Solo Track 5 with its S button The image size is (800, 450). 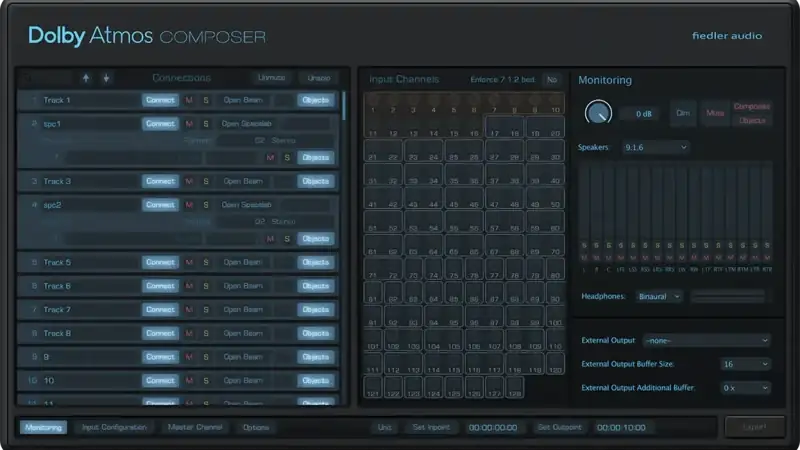pyautogui.click(x=206, y=262)
